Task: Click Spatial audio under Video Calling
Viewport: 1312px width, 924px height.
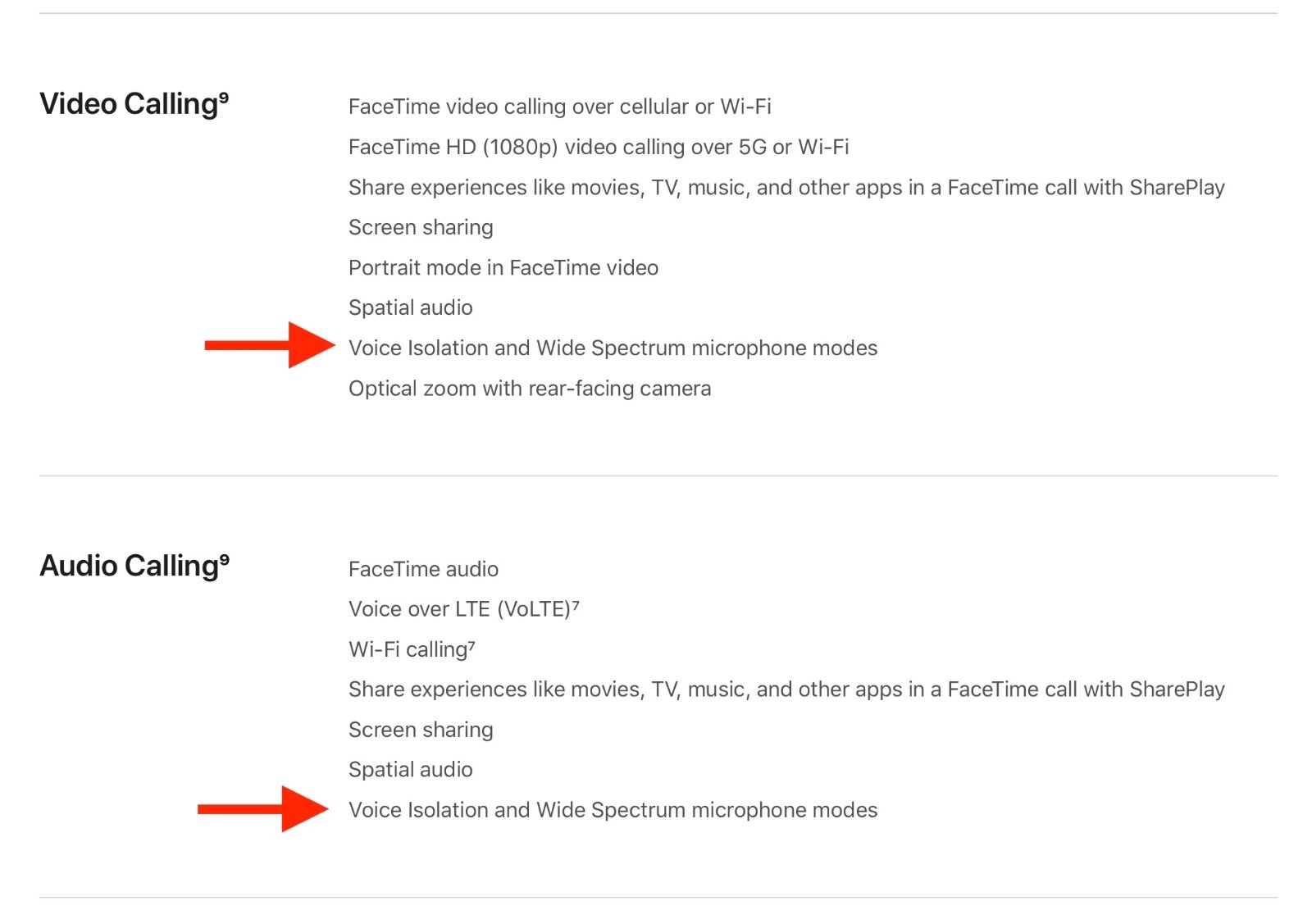Action: pos(411,307)
